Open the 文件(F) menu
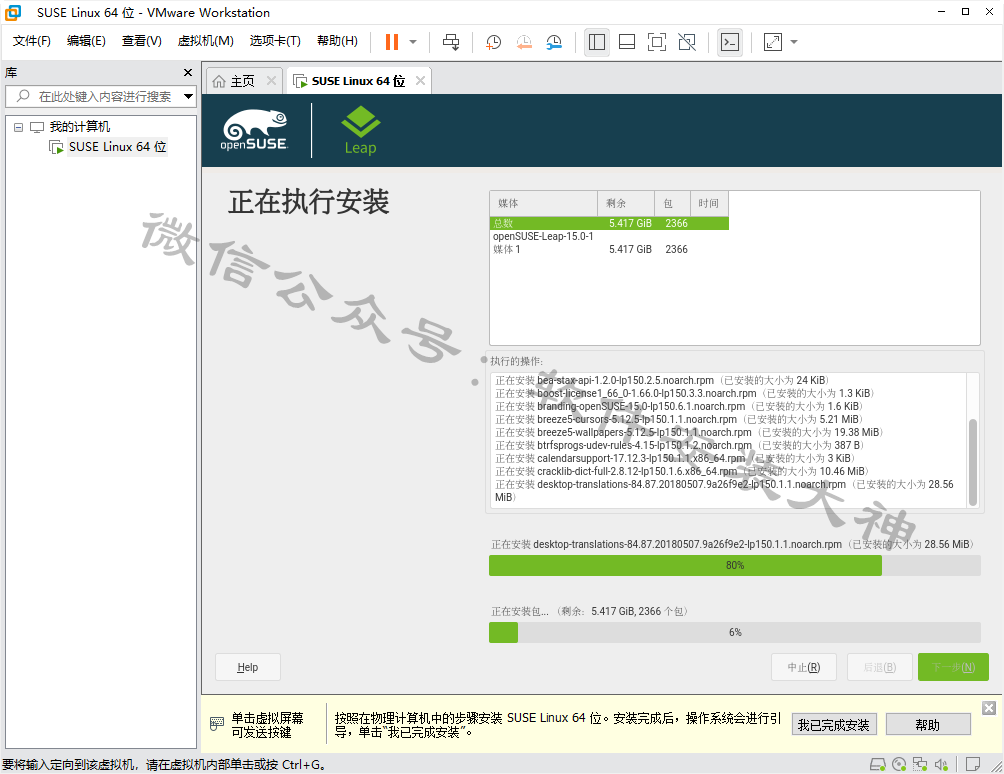Viewport: 1004px width, 774px height. coord(31,41)
